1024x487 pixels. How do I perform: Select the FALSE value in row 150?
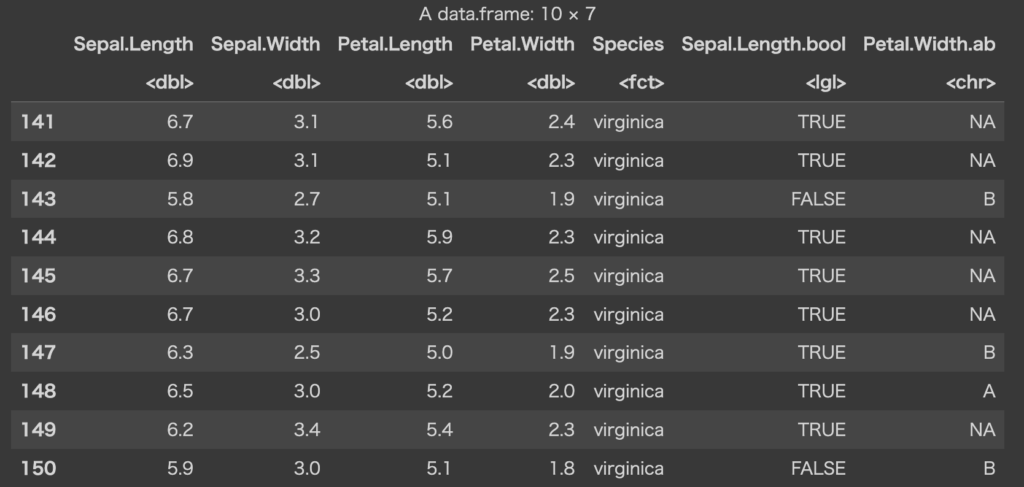[x=818, y=468]
